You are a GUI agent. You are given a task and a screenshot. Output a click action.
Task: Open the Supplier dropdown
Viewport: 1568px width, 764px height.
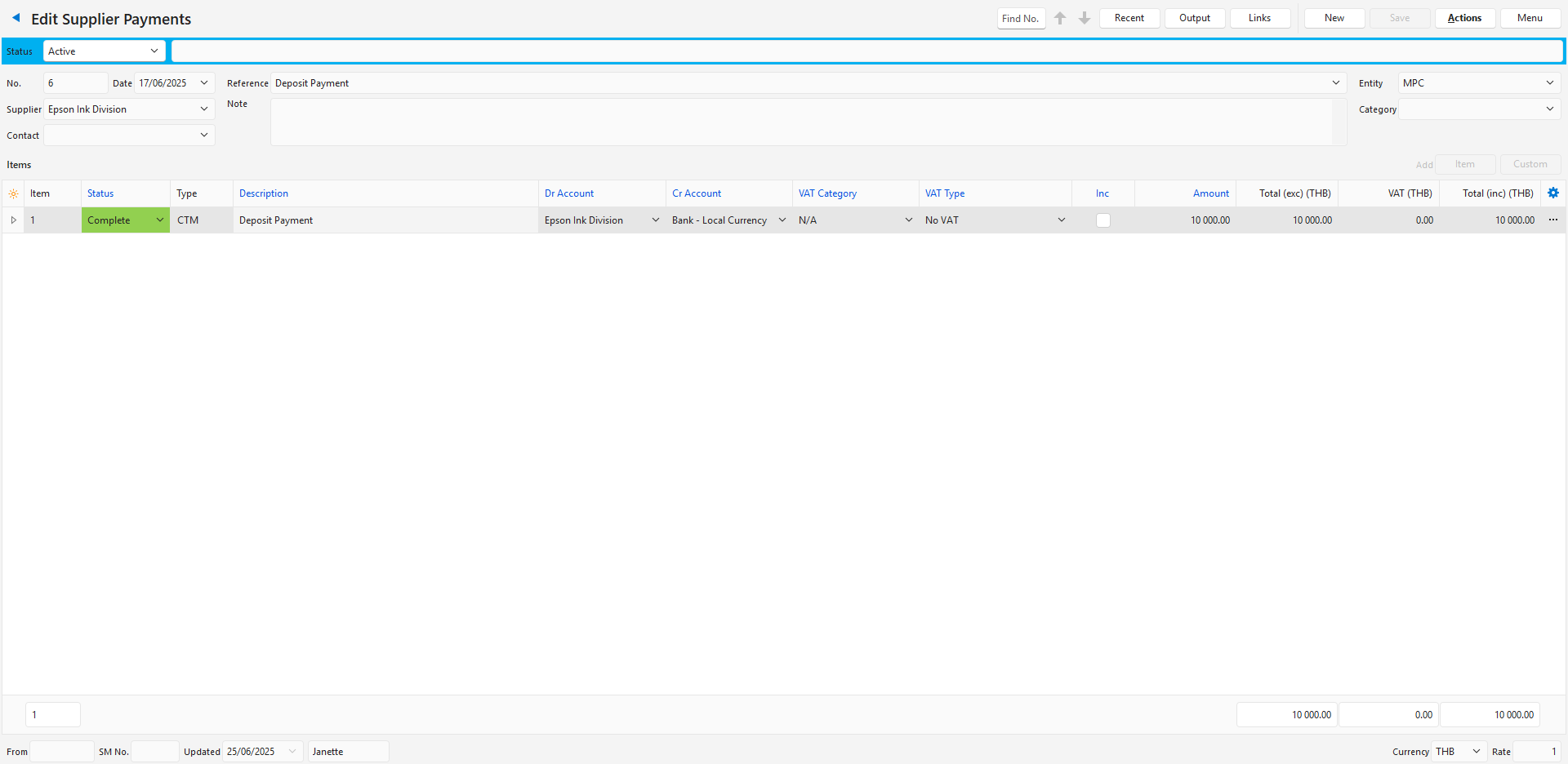(203, 109)
